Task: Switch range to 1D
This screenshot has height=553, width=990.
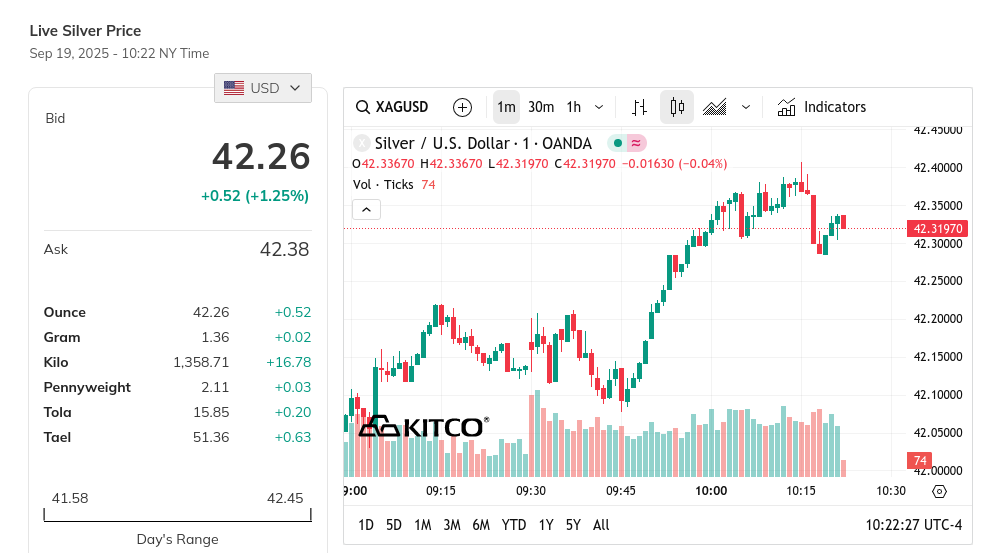Action: point(366,525)
